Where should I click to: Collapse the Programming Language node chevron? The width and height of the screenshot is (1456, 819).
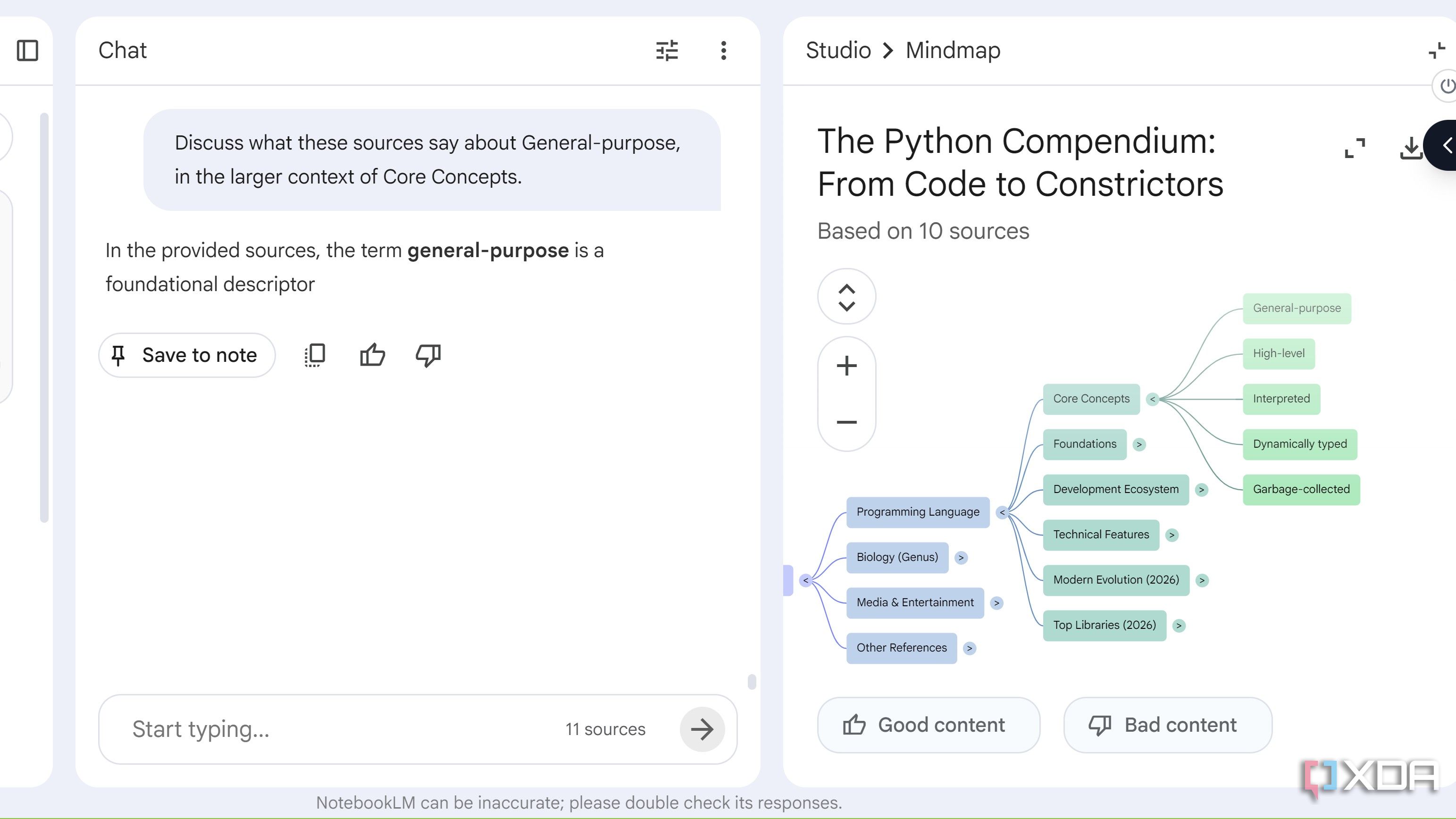click(x=1002, y=512)
